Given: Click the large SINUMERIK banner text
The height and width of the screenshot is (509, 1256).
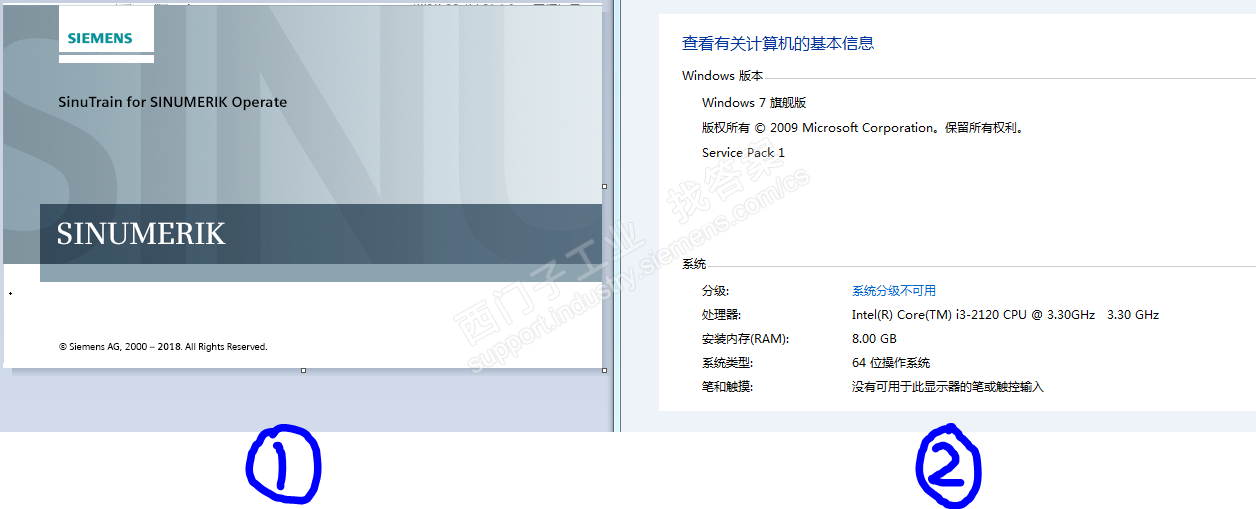Looking at the screenshot, I should (141, 234).
